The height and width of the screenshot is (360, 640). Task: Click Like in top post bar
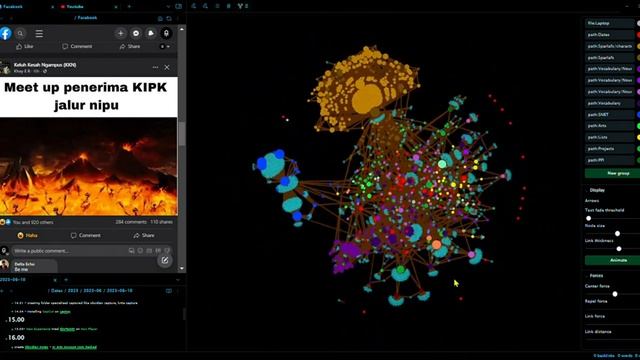24,47
